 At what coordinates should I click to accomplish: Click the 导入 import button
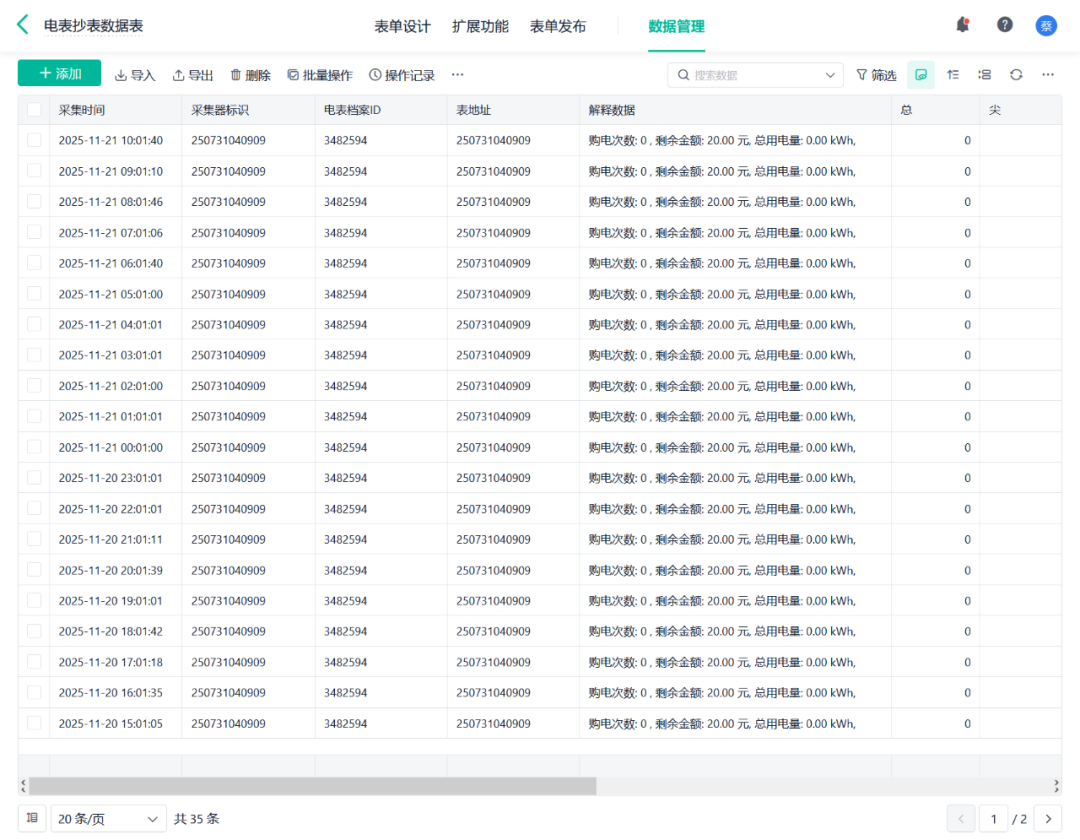tap(135, 75)
